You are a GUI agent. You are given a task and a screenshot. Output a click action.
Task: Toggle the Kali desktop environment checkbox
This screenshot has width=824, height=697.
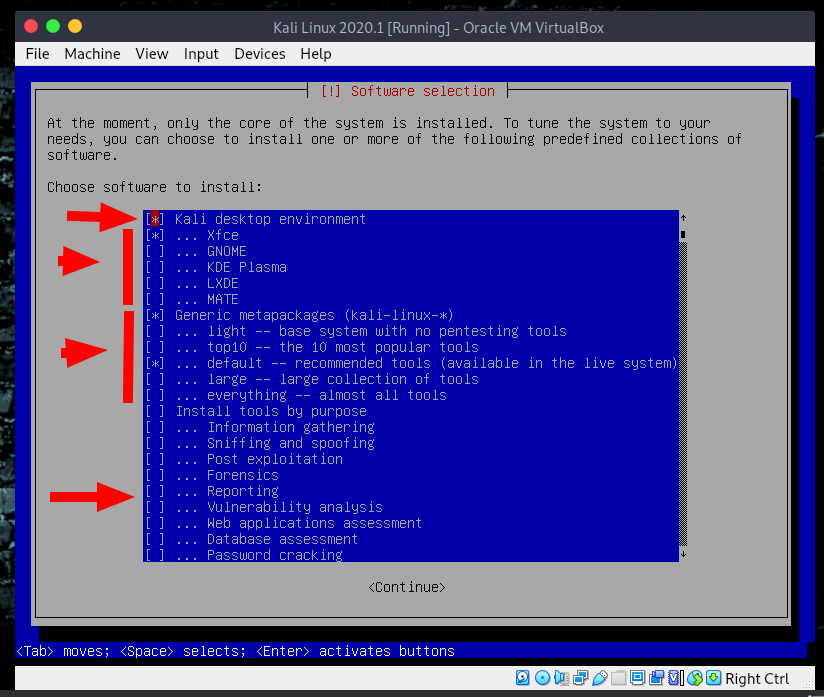(154, 219)
